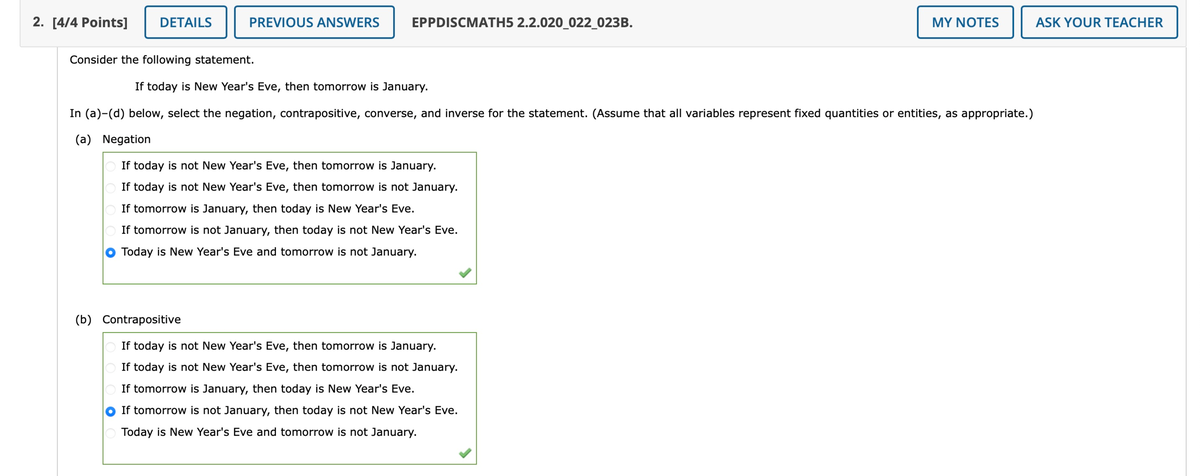The width and height of the screenshot is (1200, 476).
Task: Click the statement 'If today is New Year's Eve, then tomorrow is January'
Action: tap(281, 87)
